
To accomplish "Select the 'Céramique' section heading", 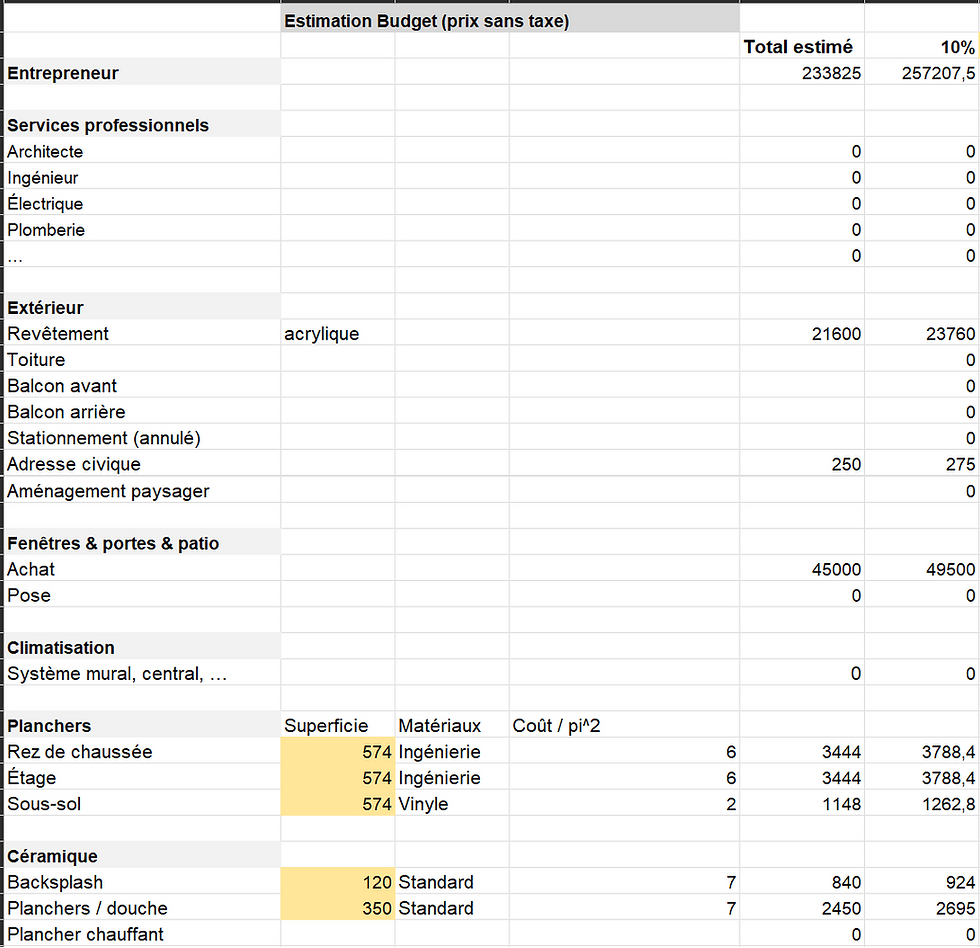I will [142, 856].
